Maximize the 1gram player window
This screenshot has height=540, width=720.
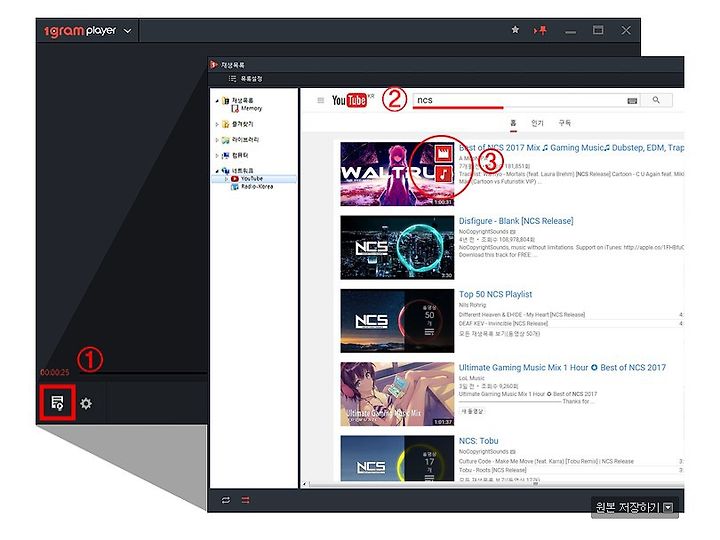598,30
